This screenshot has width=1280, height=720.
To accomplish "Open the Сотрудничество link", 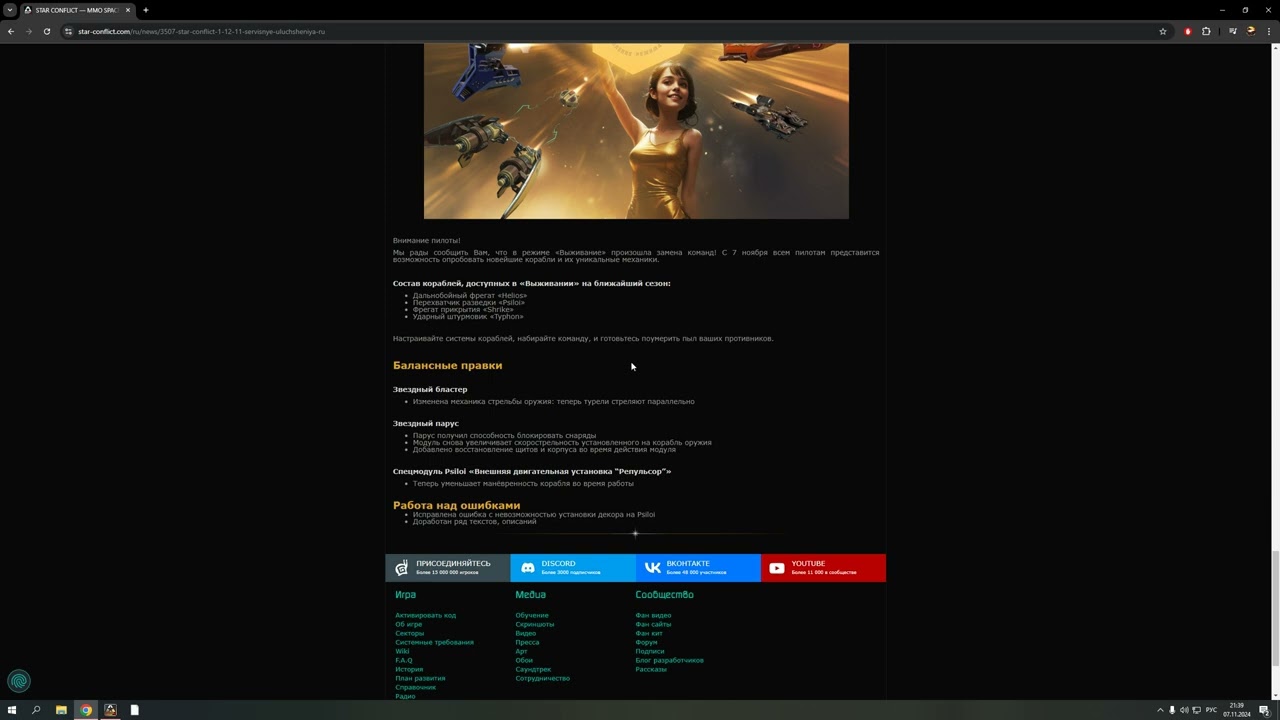I will point(542,678).
